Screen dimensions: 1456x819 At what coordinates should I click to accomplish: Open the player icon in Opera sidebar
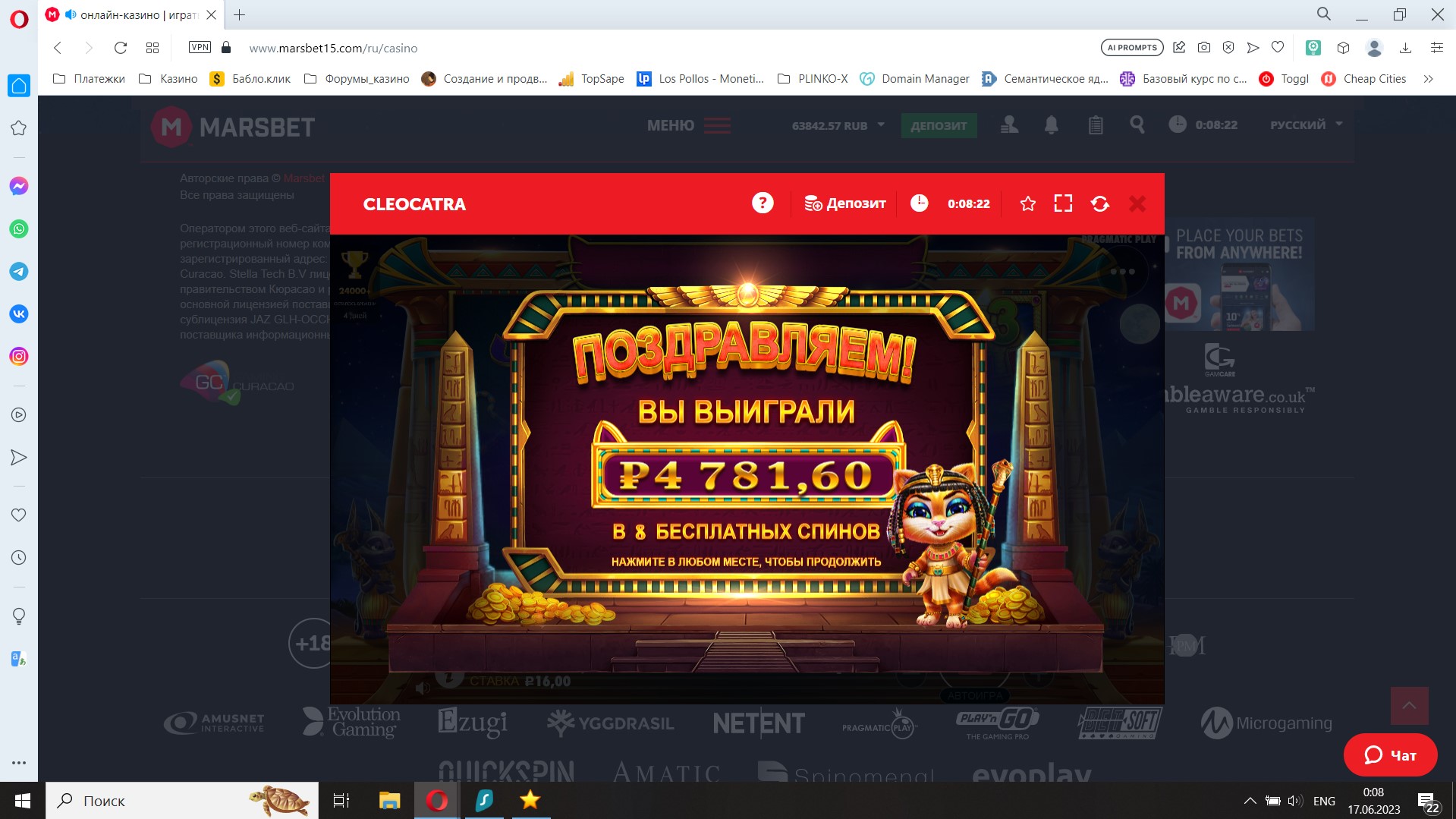[x=19, y=414]
